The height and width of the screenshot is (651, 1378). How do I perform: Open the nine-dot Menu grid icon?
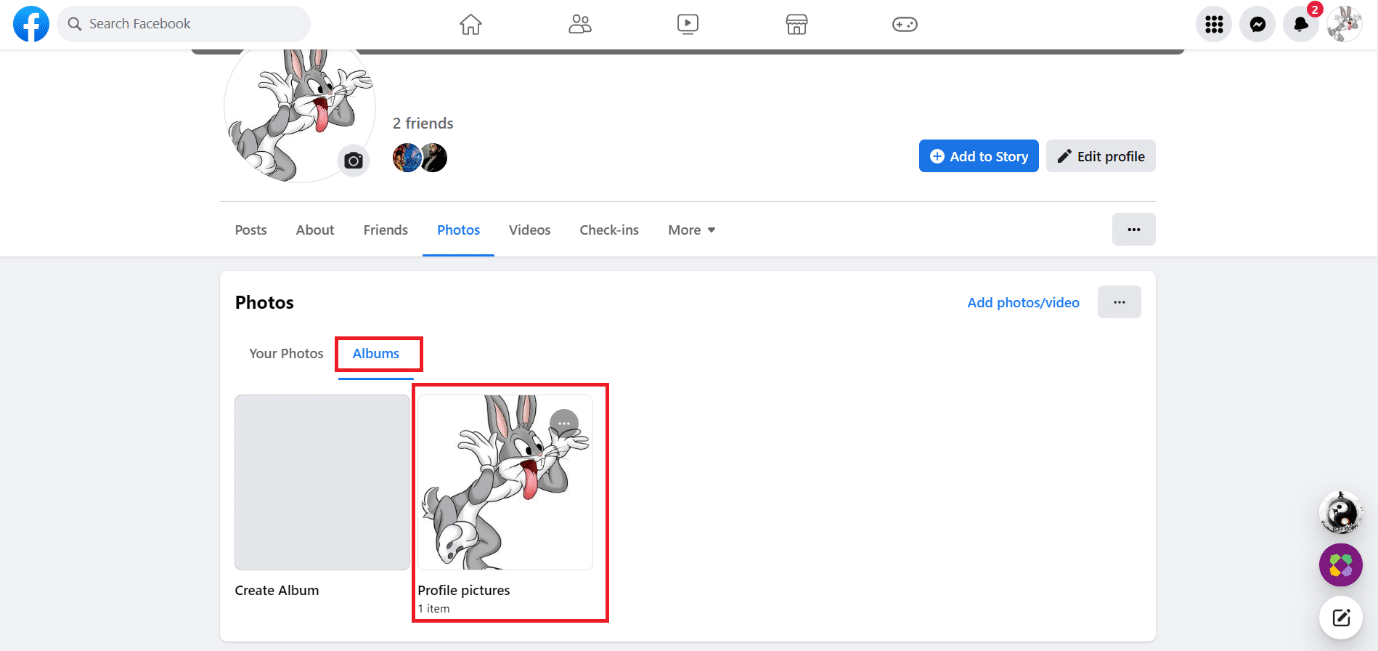[1214, 24]
